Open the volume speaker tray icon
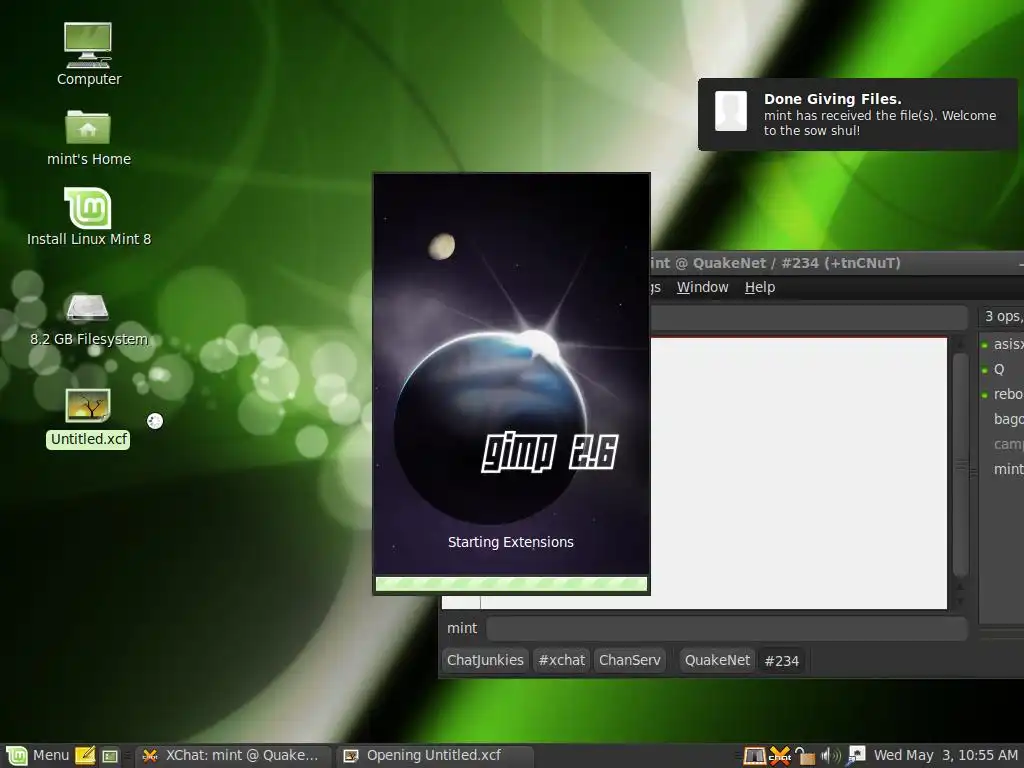The width and height of the screenshot is (1024, 768). click(x=830, y=756)
